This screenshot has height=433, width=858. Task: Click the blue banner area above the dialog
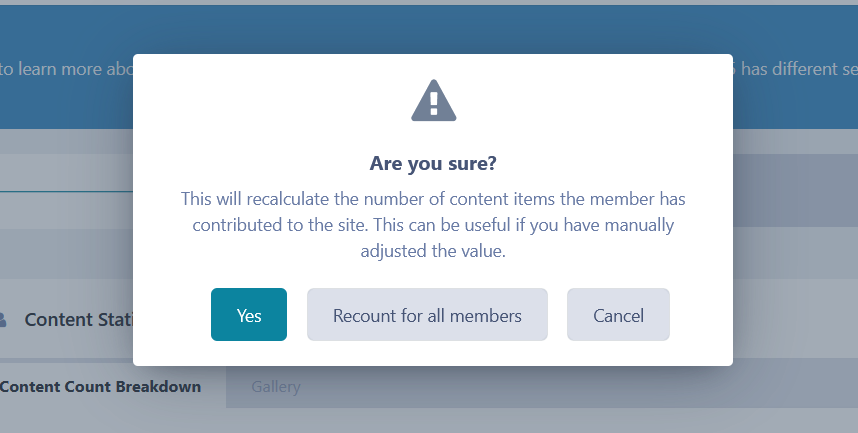click(x=433, y=28)
